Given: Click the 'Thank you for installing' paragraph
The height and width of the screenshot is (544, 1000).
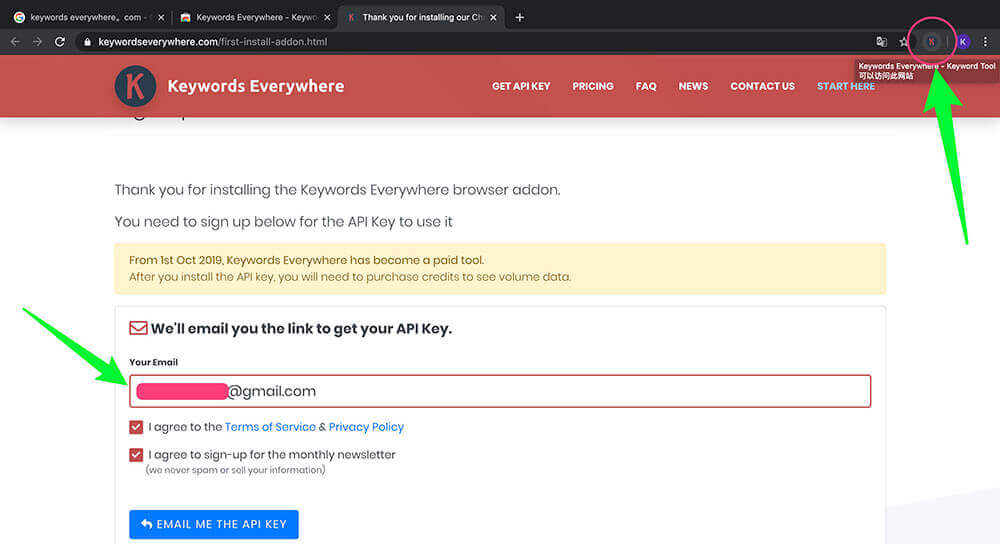Looking at the screenshot, I should tap(337, 189).
